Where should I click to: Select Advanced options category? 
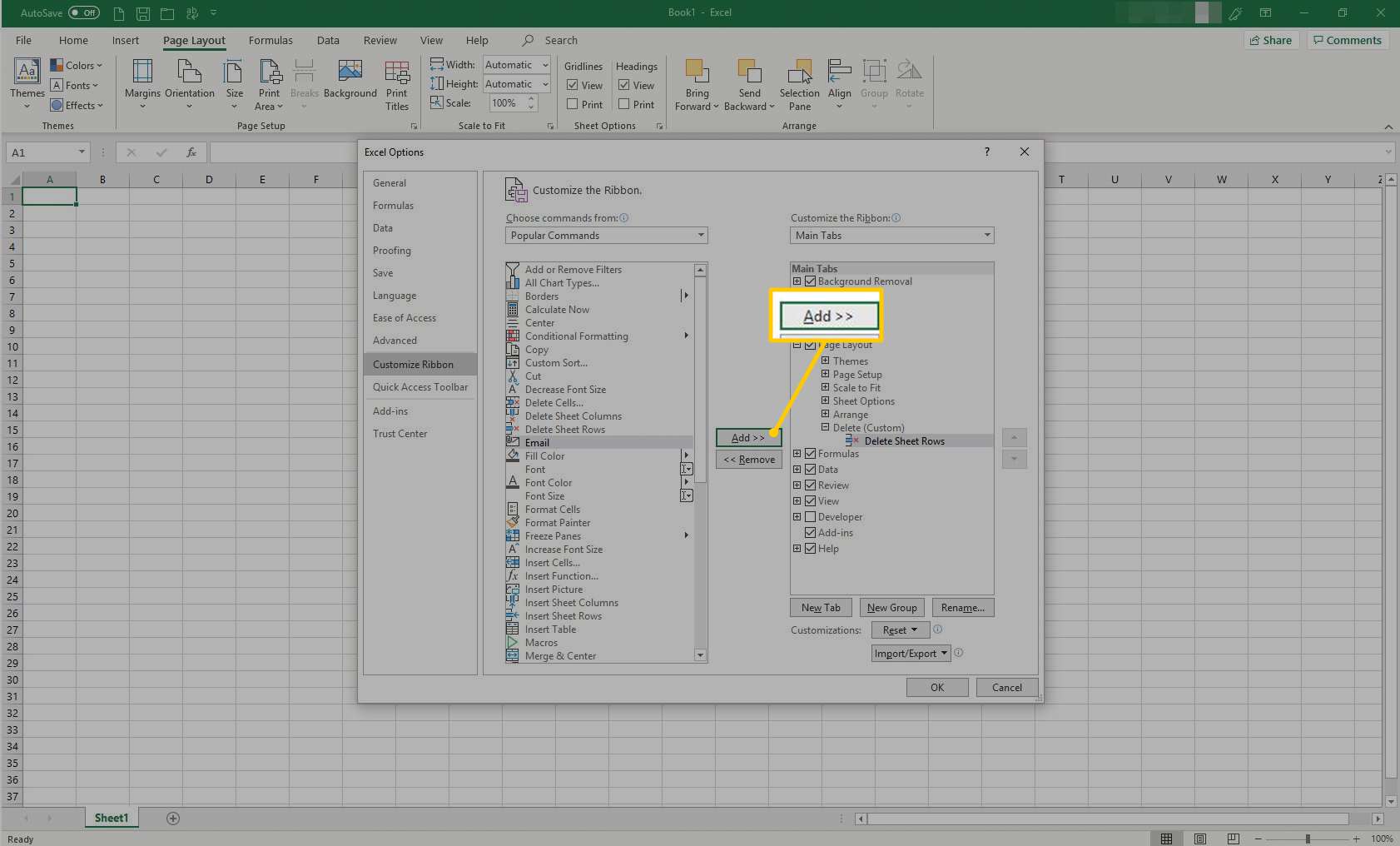coord(420,341)
